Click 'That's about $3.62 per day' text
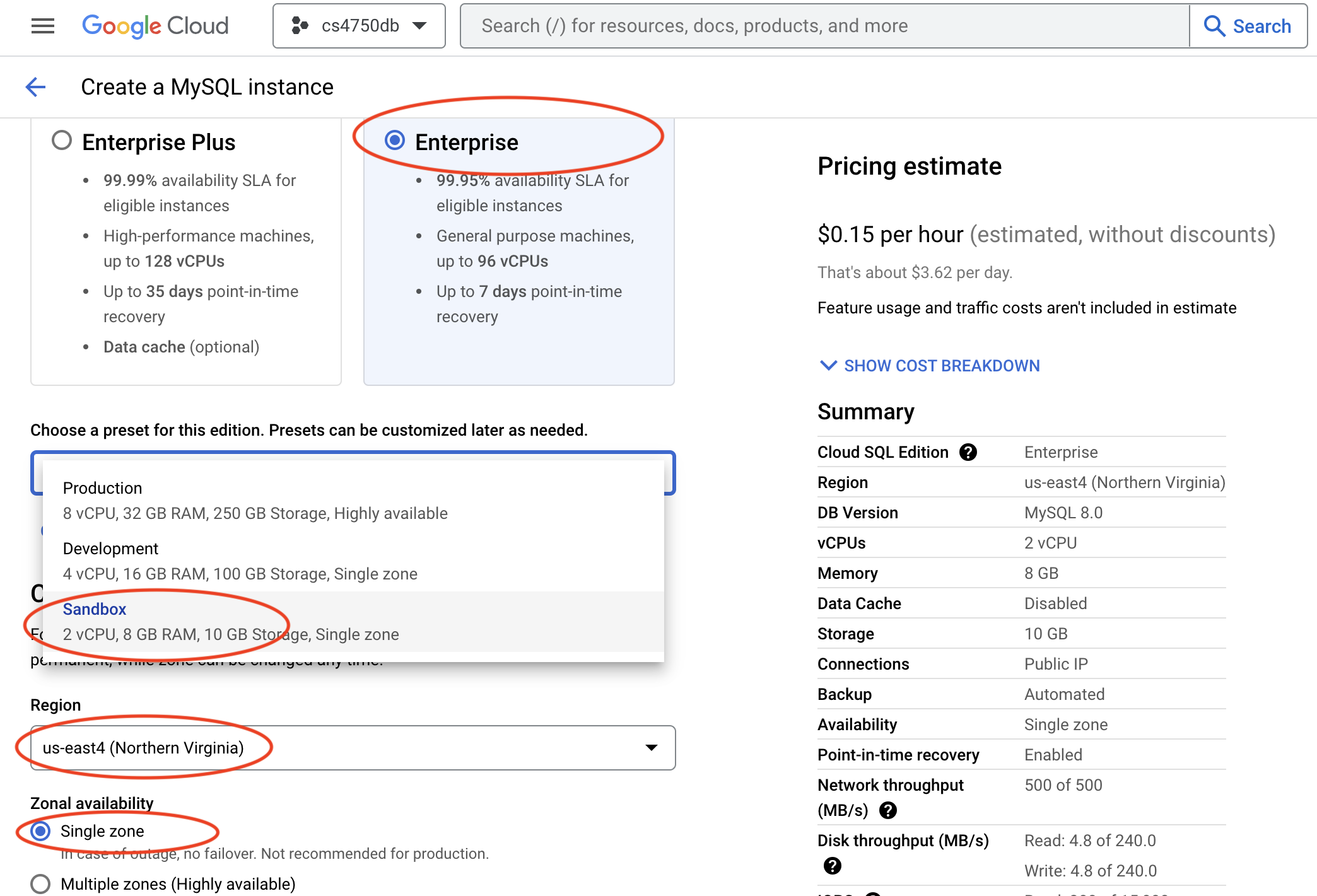 [x=915, y=272]
